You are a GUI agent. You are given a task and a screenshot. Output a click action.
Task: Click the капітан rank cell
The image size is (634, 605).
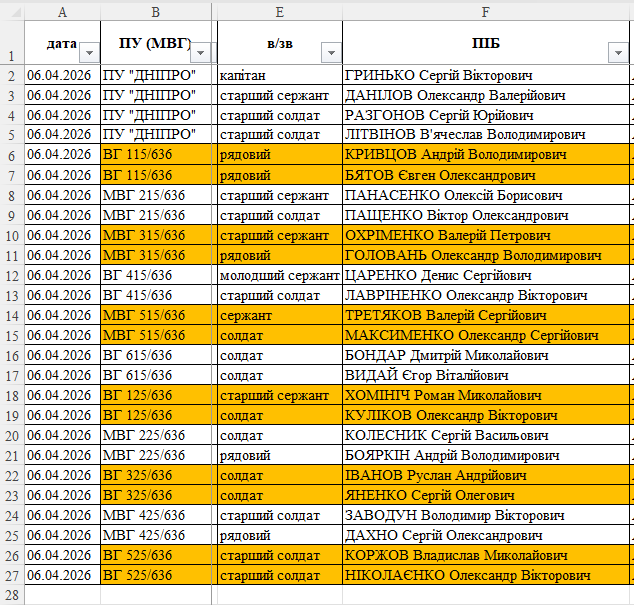click(280, 75)
